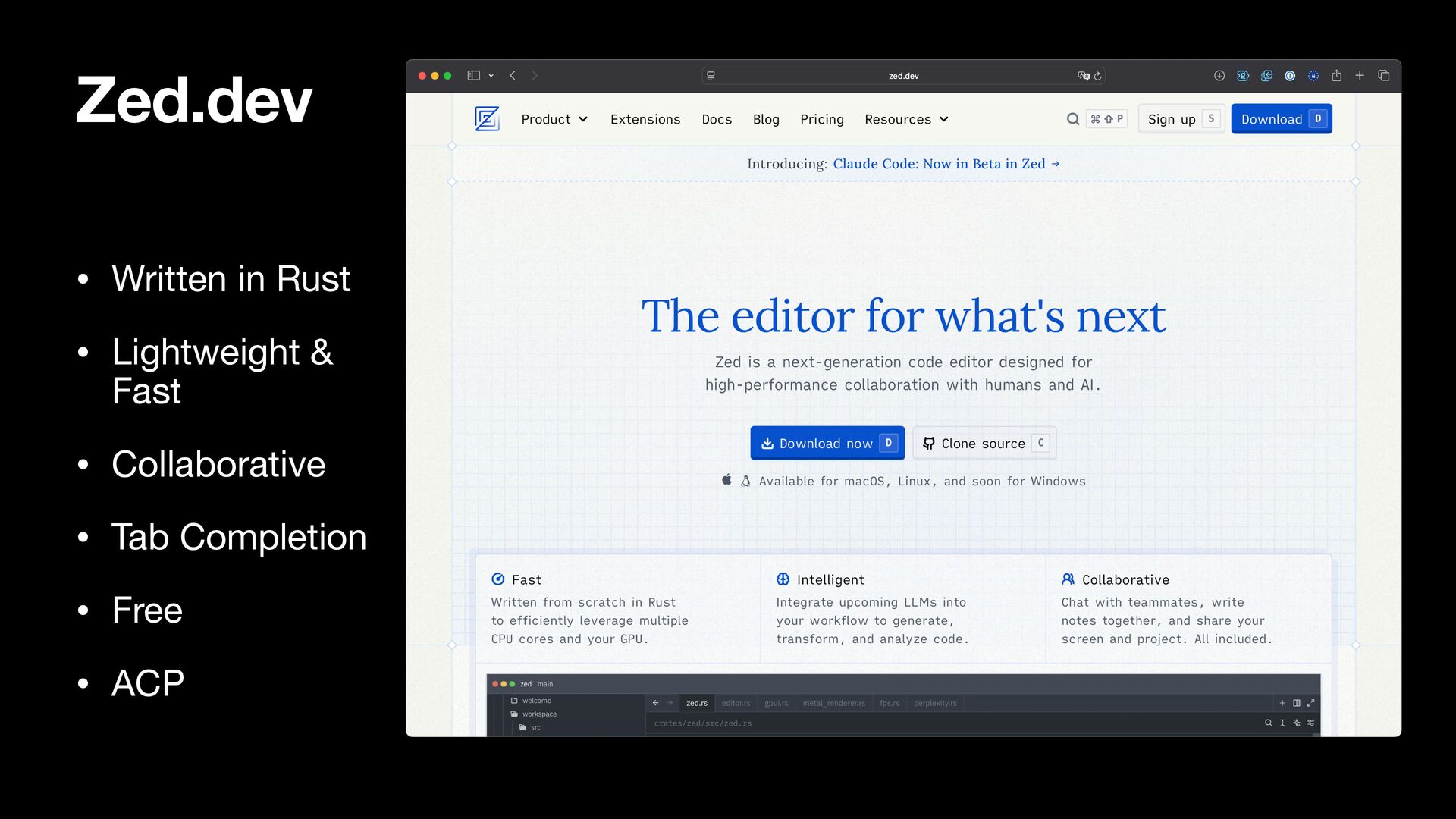Image resolution: width=1456 pixels, height=819 pixels.
Task: Open the Extensions nav item
Action: click(645, 119)
